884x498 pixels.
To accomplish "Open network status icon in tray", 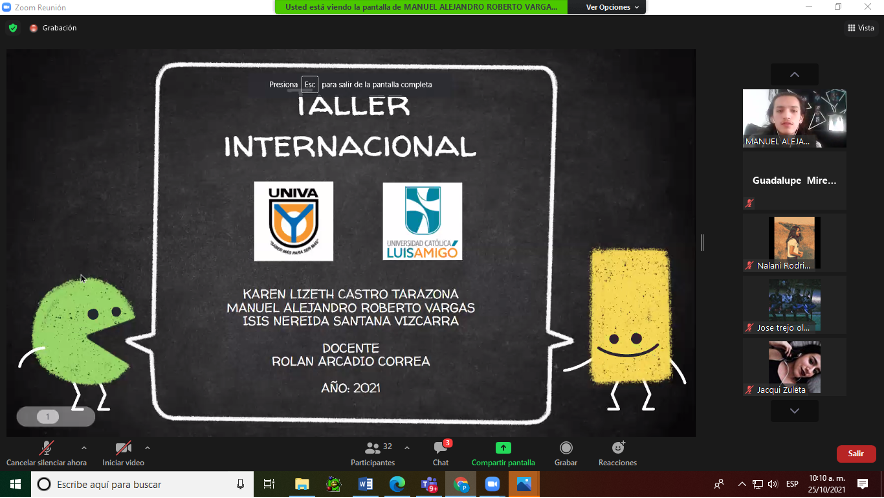I will [758, 484].
